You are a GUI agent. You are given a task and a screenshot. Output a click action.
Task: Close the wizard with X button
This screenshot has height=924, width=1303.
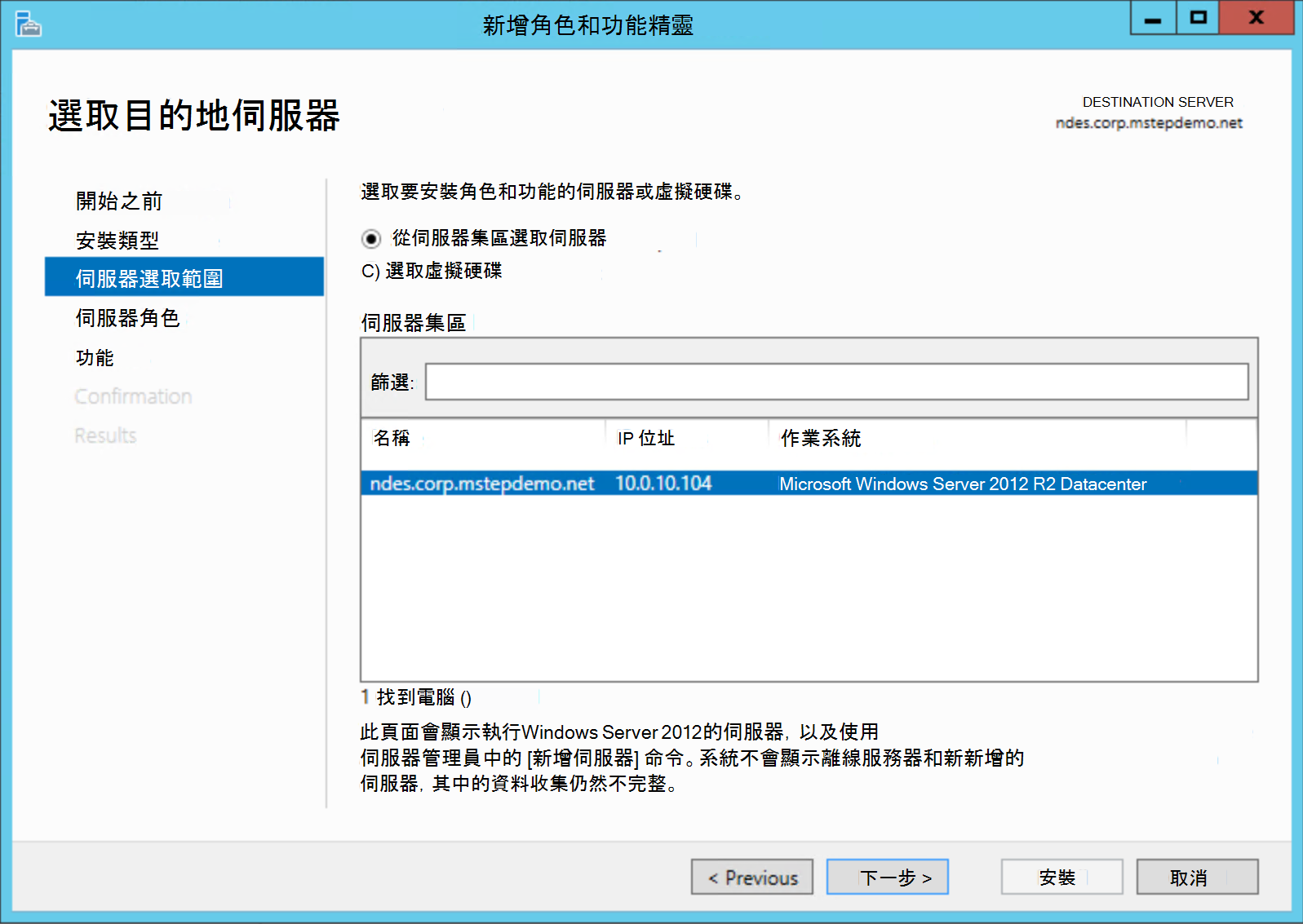click(x=1256, y=18)
